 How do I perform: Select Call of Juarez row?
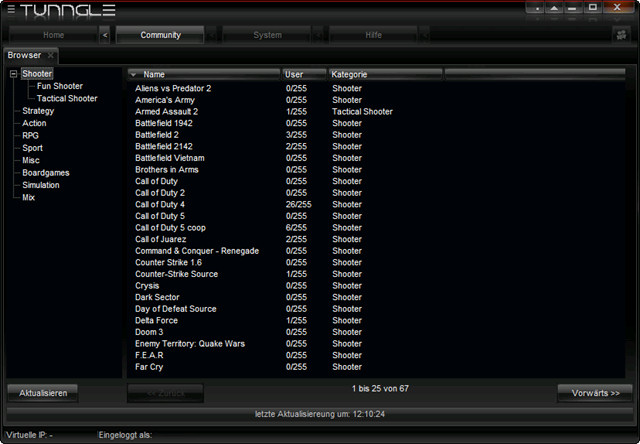point(376,239)
